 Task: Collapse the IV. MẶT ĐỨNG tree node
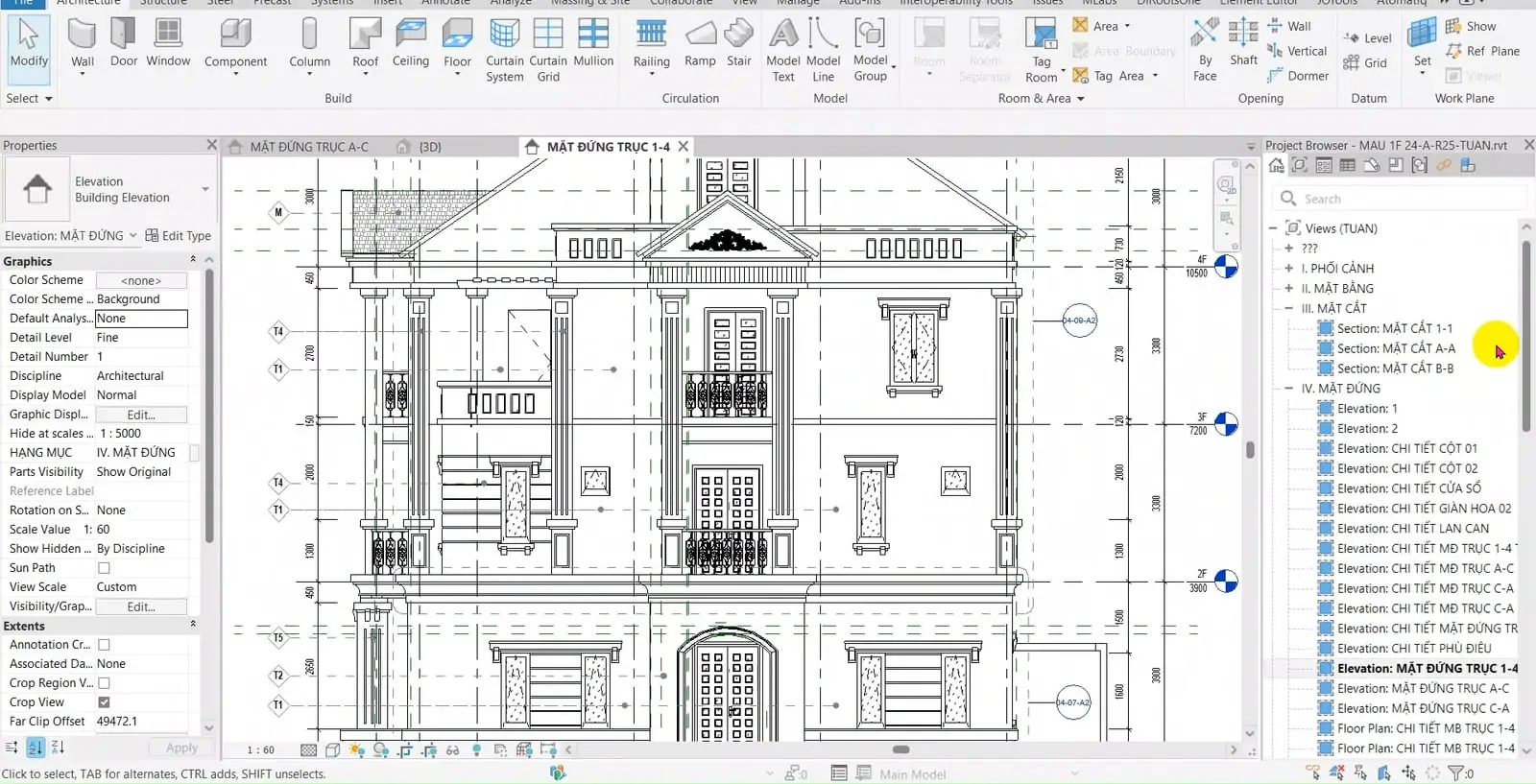1289,389
